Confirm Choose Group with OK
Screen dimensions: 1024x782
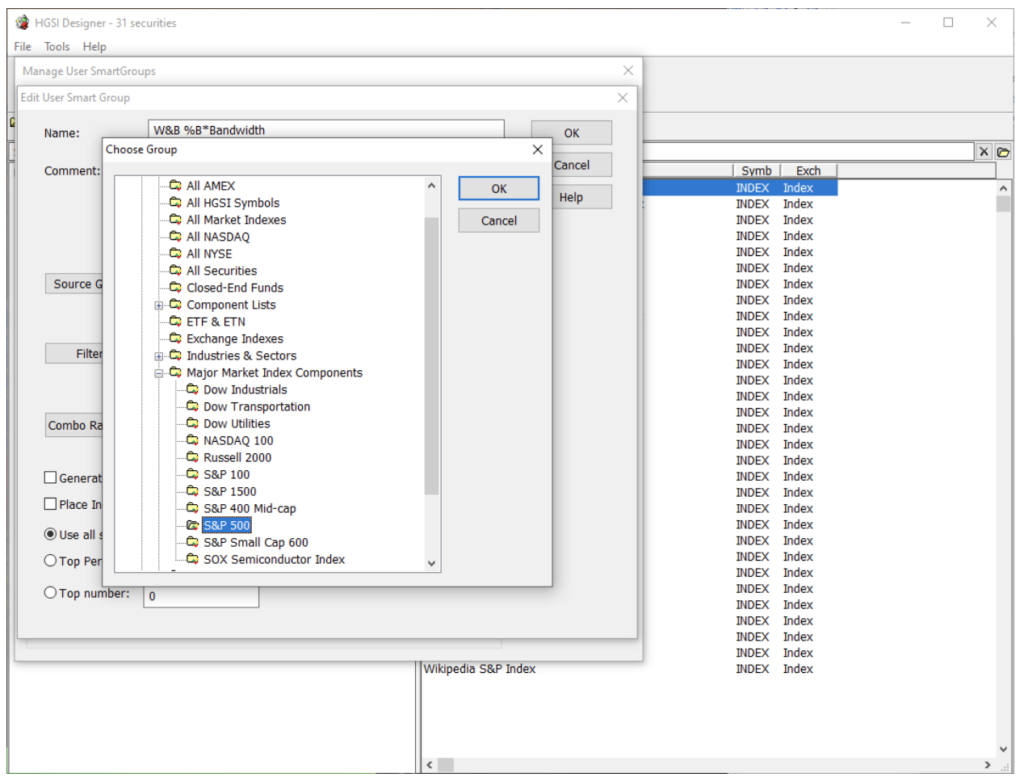[x=499, y=188]
